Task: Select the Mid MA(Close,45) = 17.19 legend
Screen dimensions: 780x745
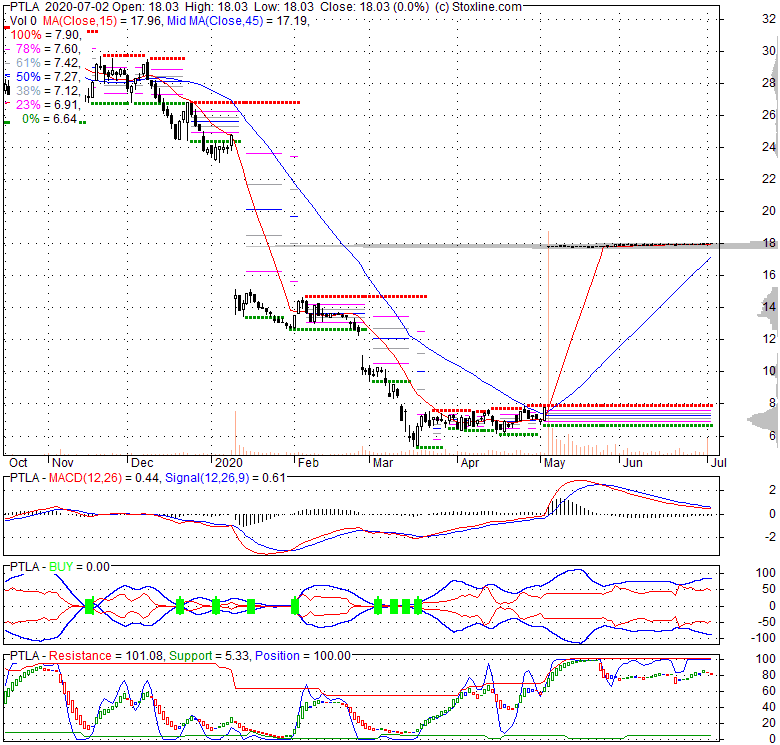Action: click(x=238, y=21)
